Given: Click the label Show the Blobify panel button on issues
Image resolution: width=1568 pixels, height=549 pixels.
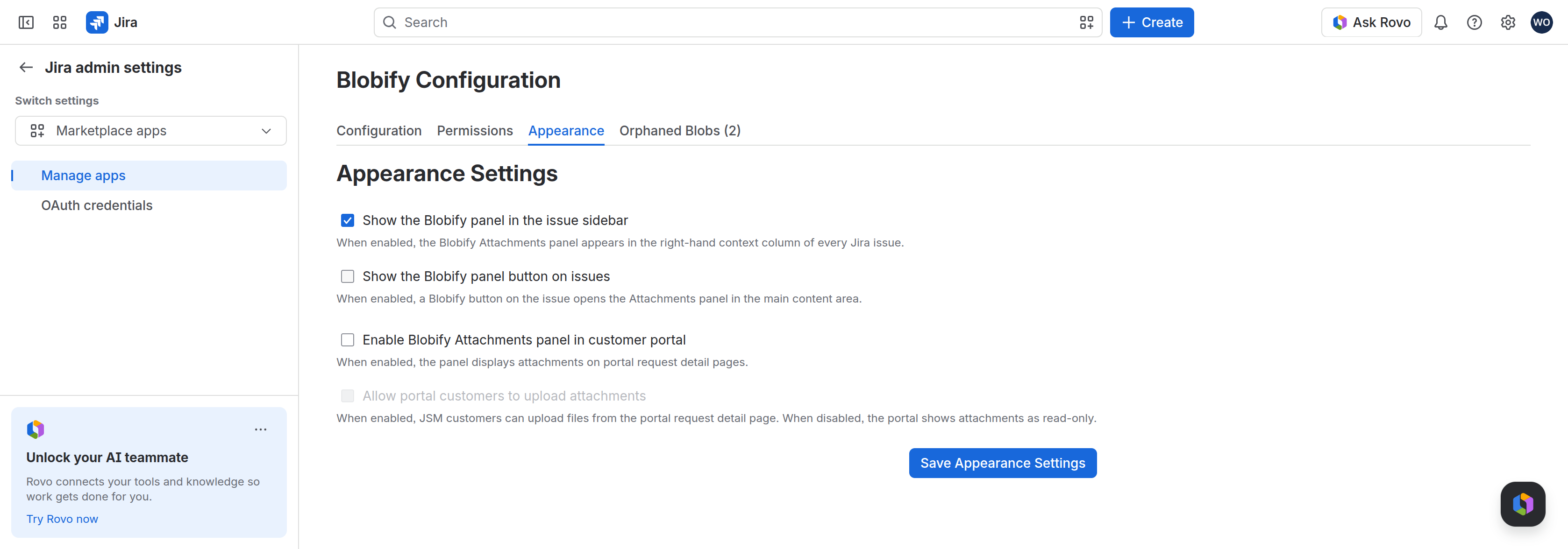Looking at the screenshot, I should [486, 277].
